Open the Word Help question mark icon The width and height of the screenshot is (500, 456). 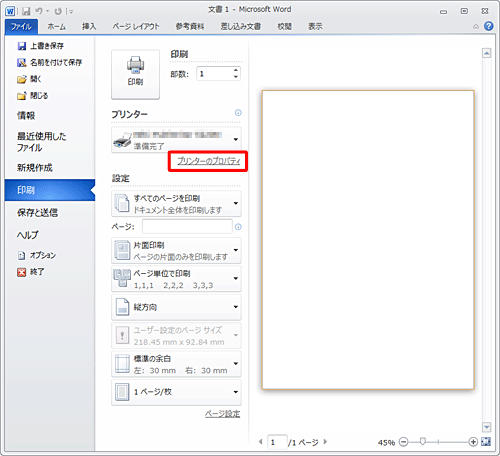click(488, 26)
